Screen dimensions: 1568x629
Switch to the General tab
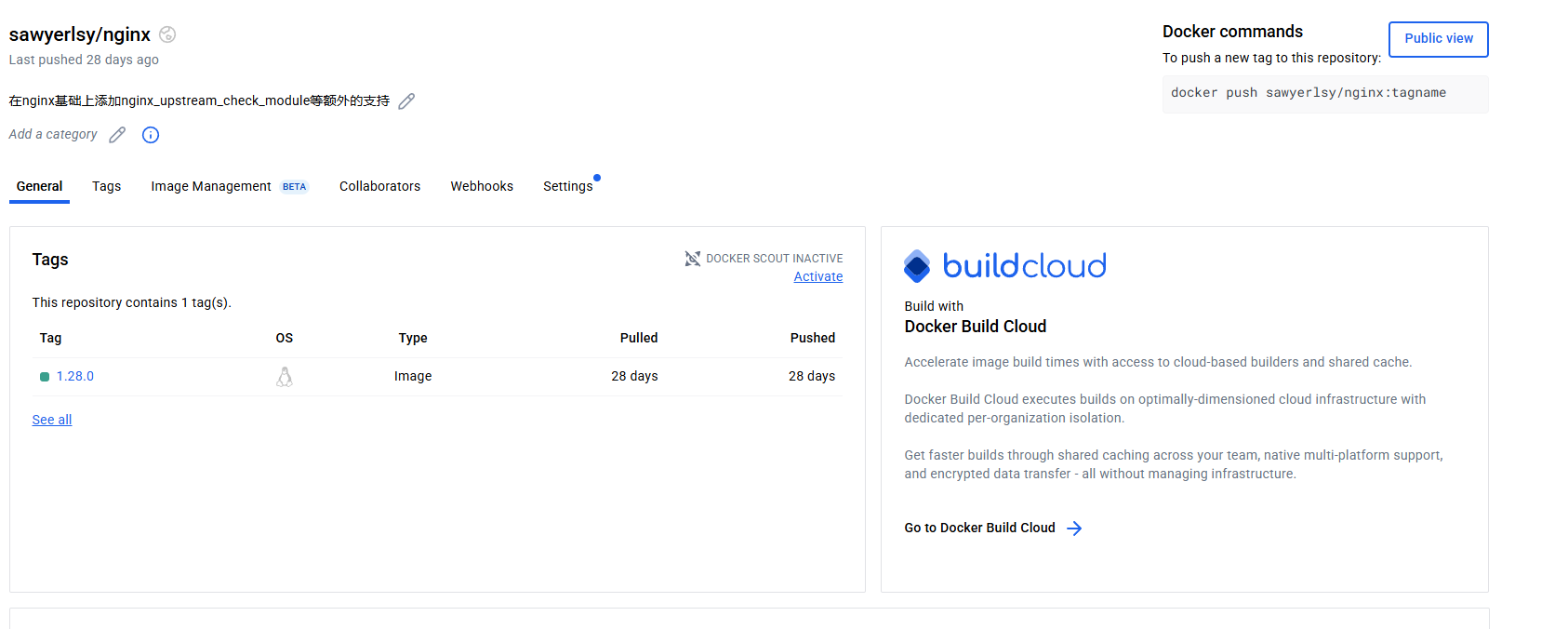[39, 186]
